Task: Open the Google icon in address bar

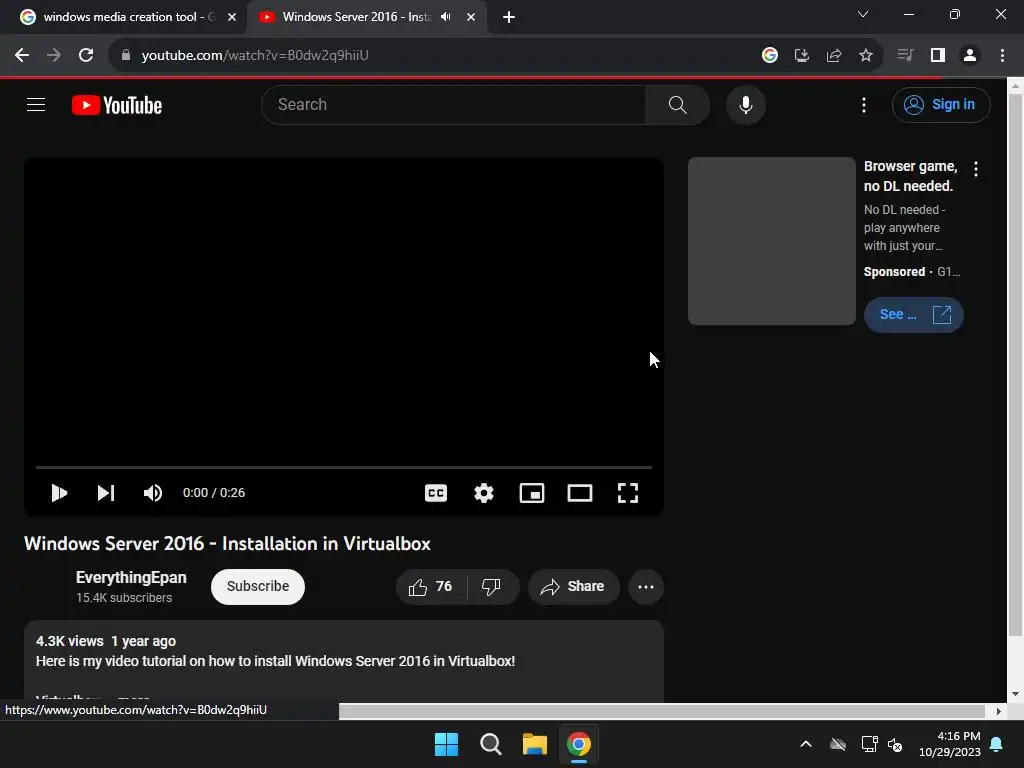Action: [769, 56]
